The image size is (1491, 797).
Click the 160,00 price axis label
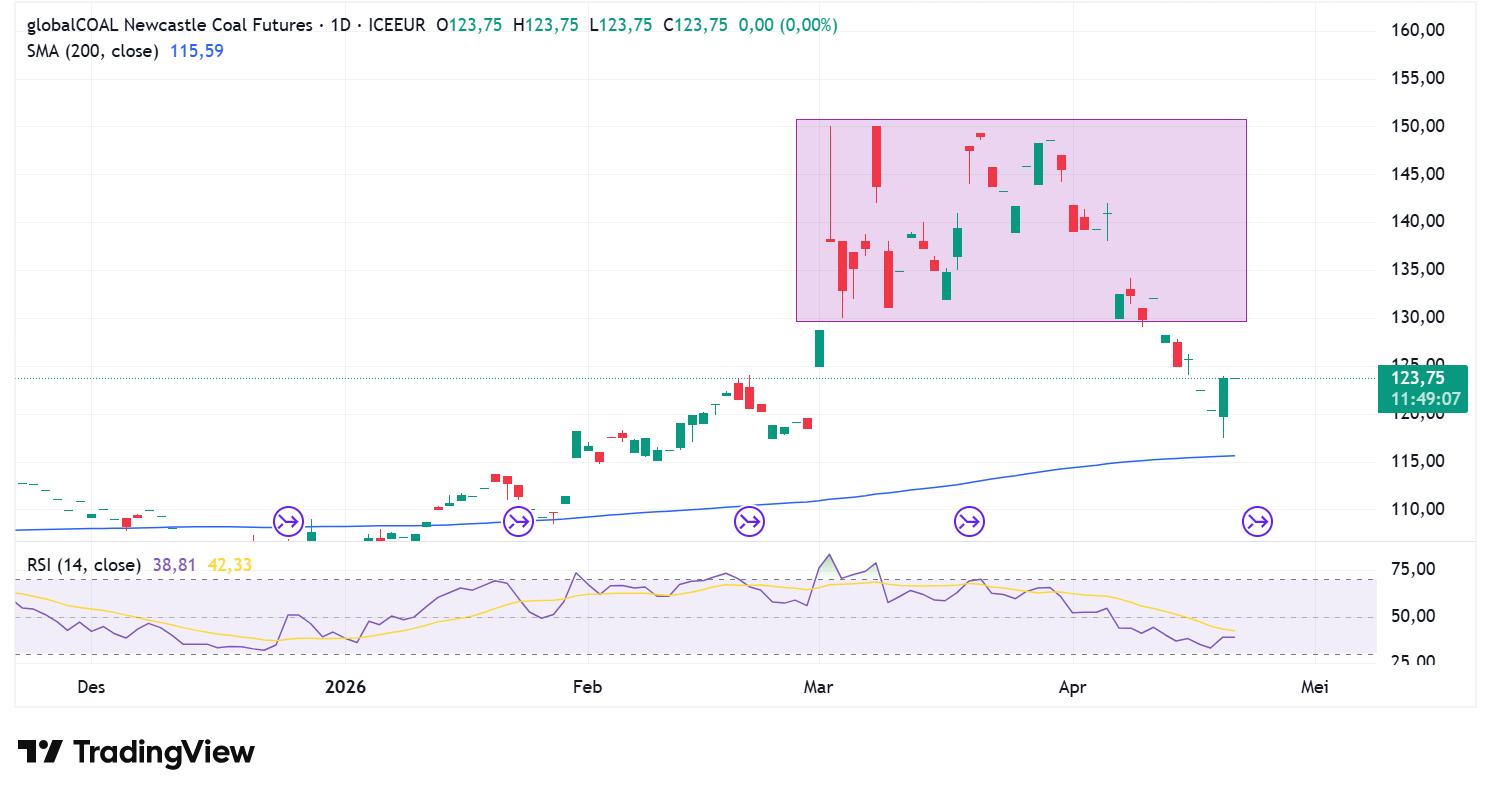tap(1418, 30)
